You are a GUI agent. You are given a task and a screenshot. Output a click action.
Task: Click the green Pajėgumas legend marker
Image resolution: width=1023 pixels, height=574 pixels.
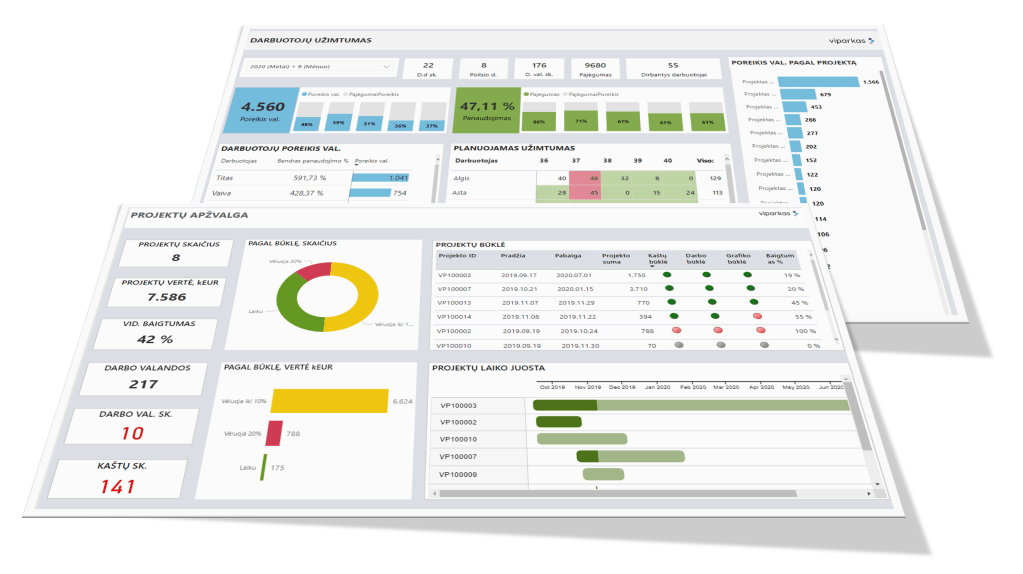524,93
